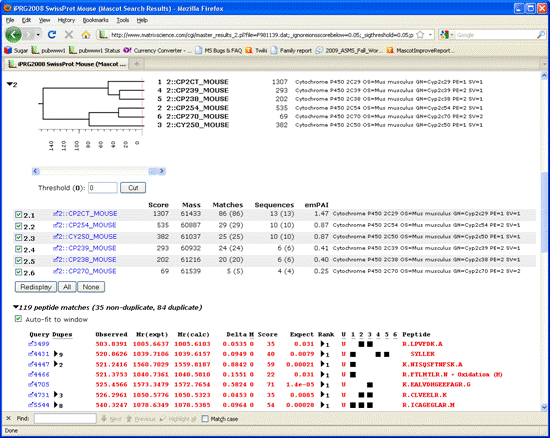
Task: Uncheck protein 2.1 CP2CT_MOUSE checkbox
Action: click(x=18, y=214)
